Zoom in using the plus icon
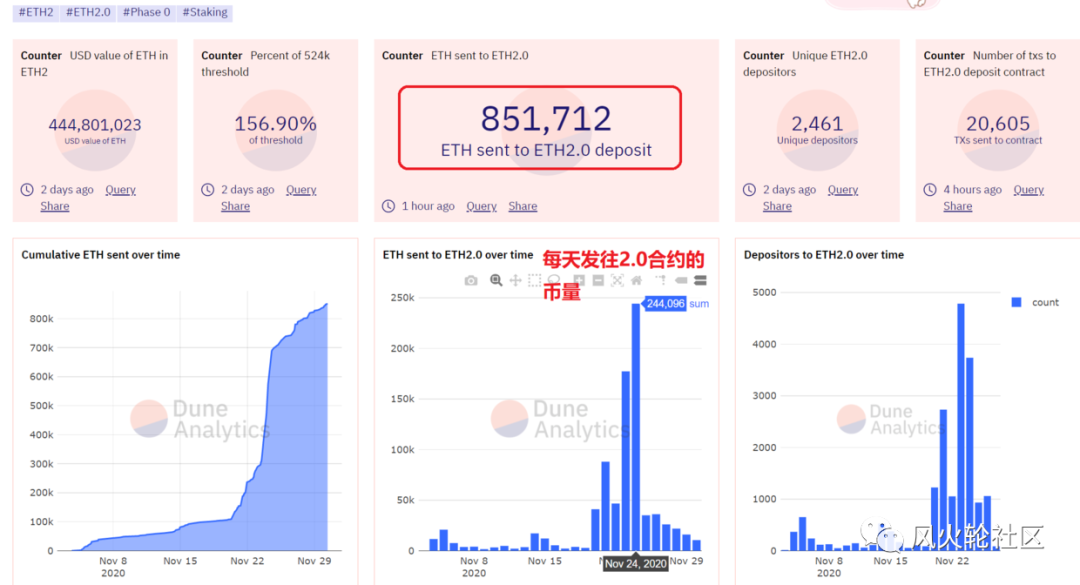Screen dimensions: 1080x585 click(580, 281)
